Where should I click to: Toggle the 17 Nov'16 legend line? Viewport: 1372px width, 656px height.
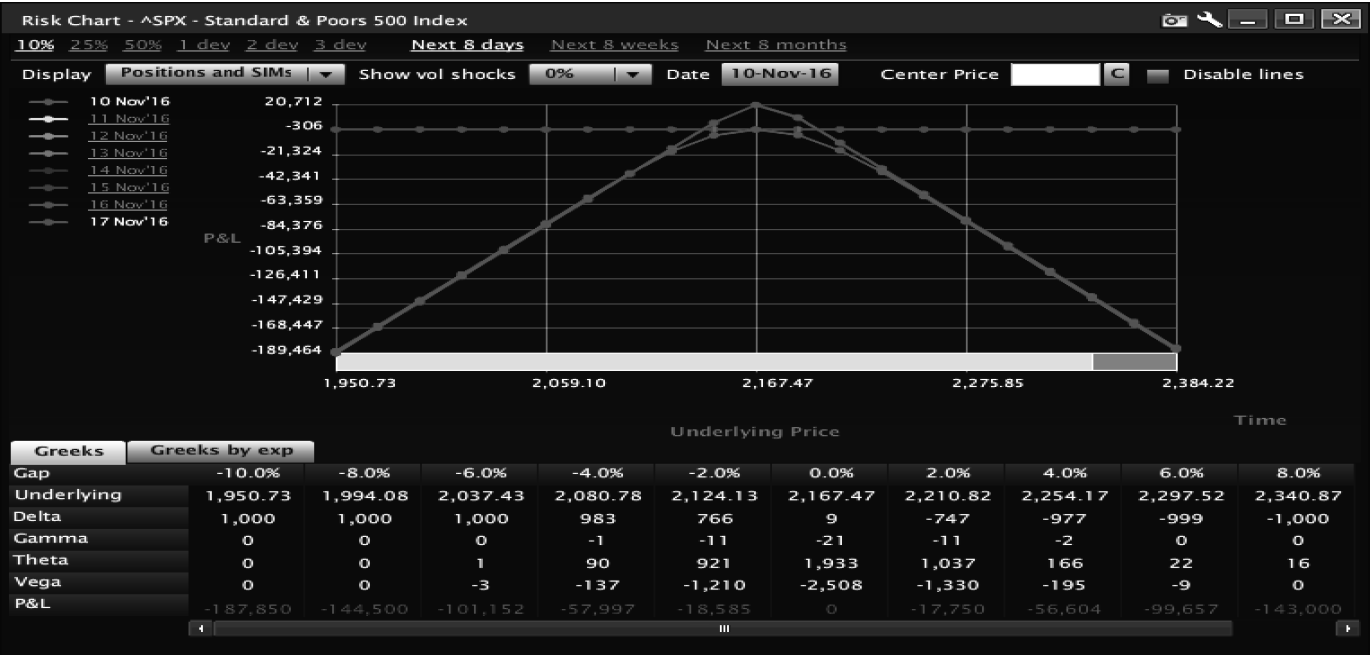pyautogui.click(x=129, y=221)
